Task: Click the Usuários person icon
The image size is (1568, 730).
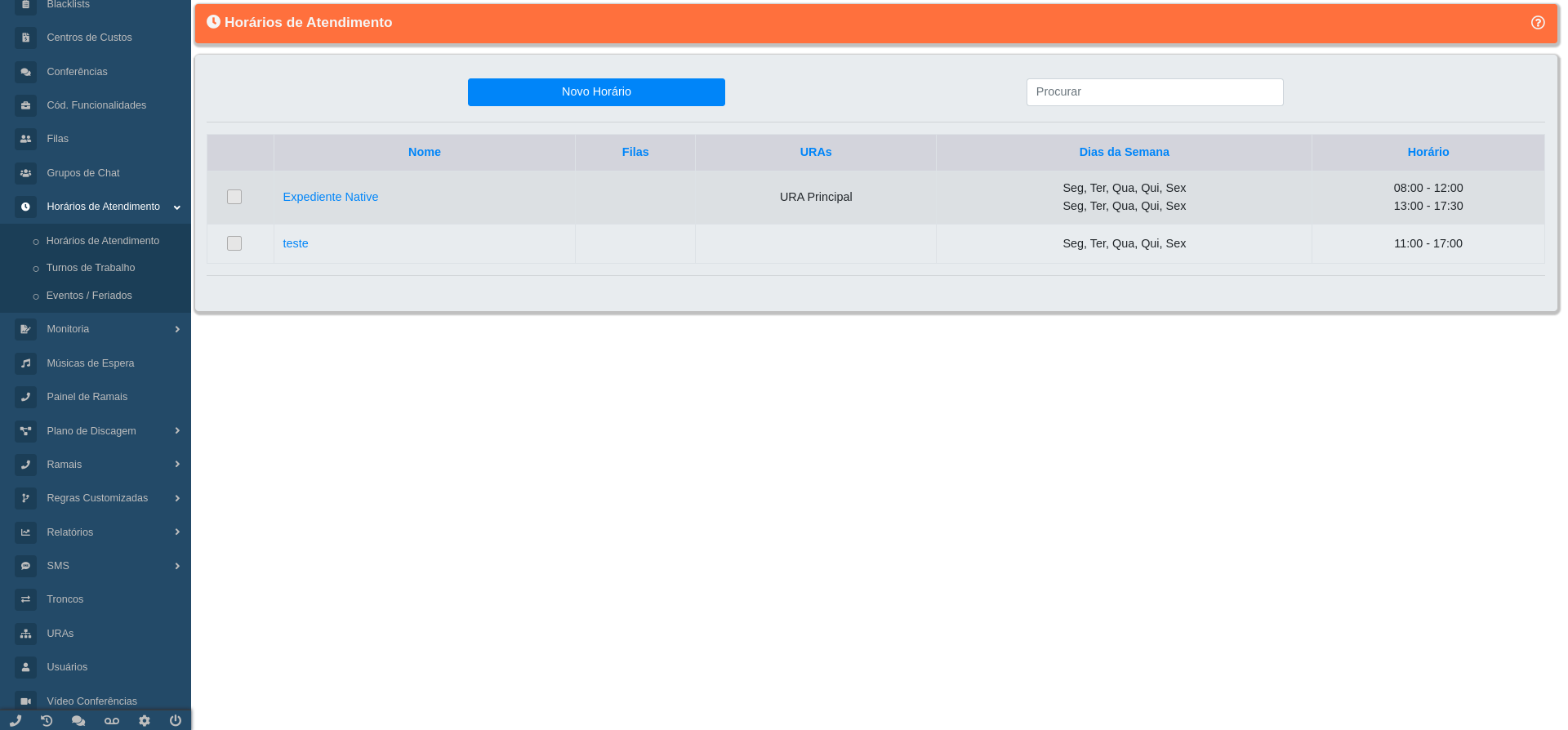Action: tap(25, 667)
